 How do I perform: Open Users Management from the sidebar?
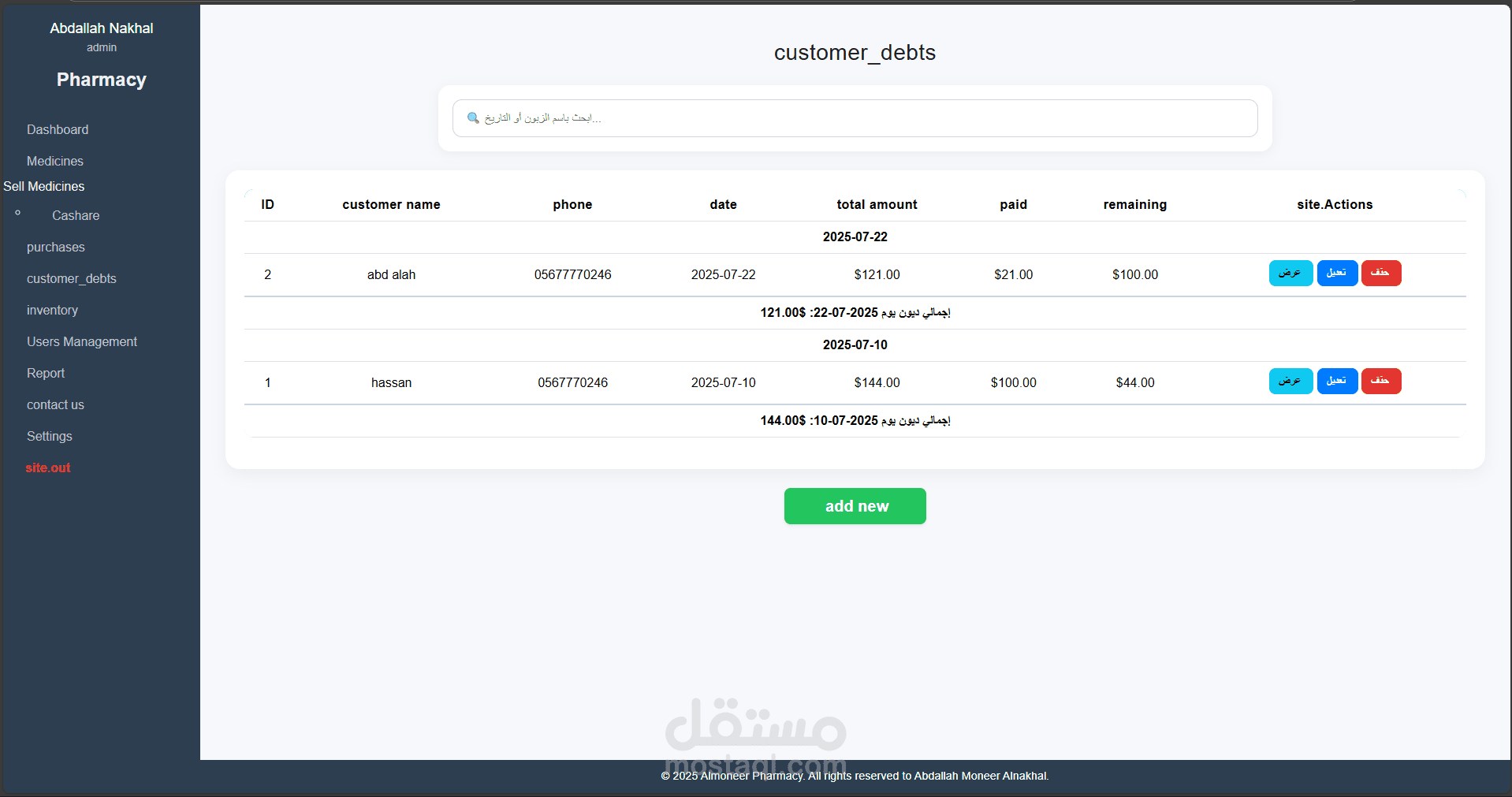(x=82, y=341)
